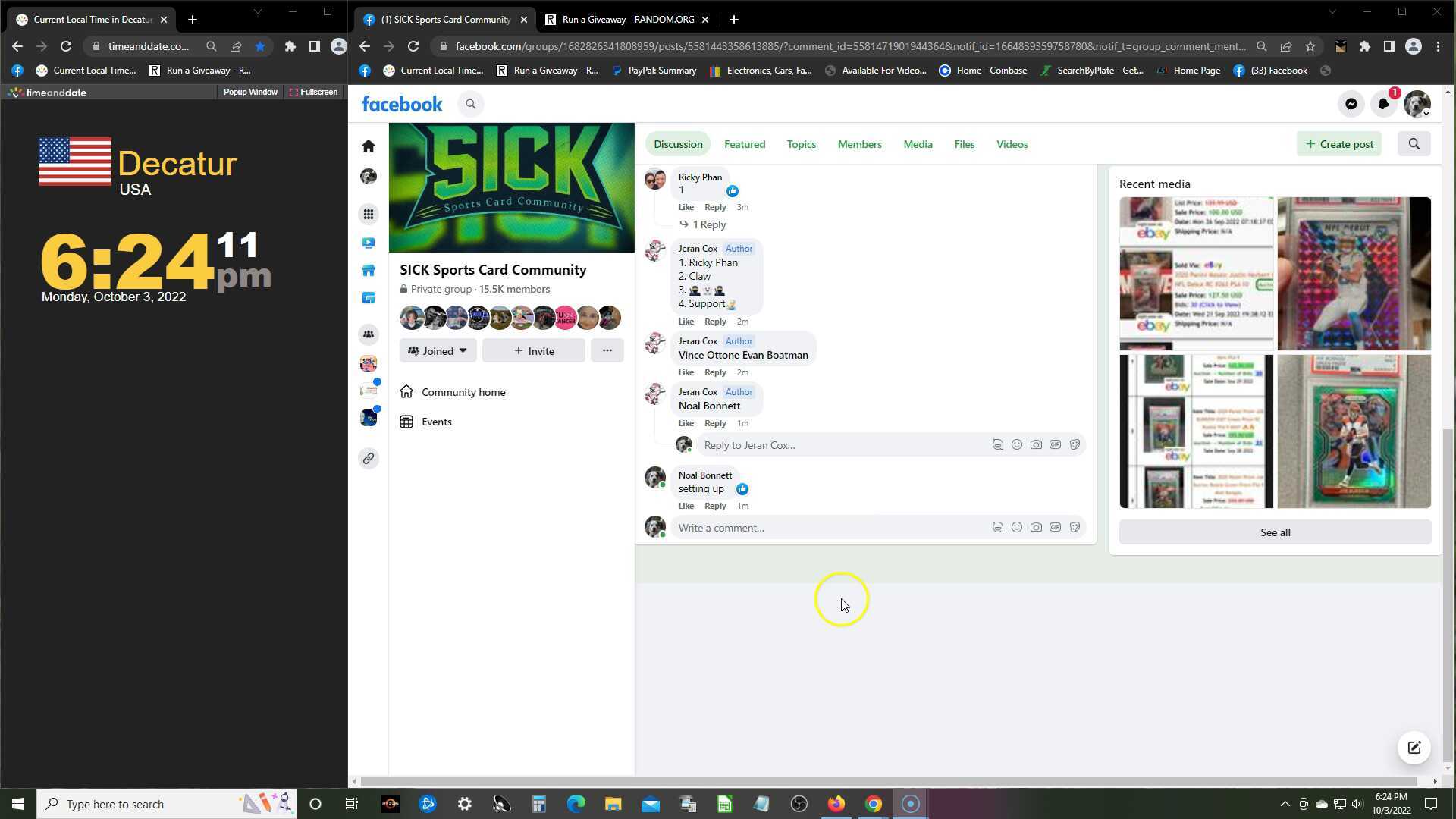Search within group magnifier button

[1414, 144]
